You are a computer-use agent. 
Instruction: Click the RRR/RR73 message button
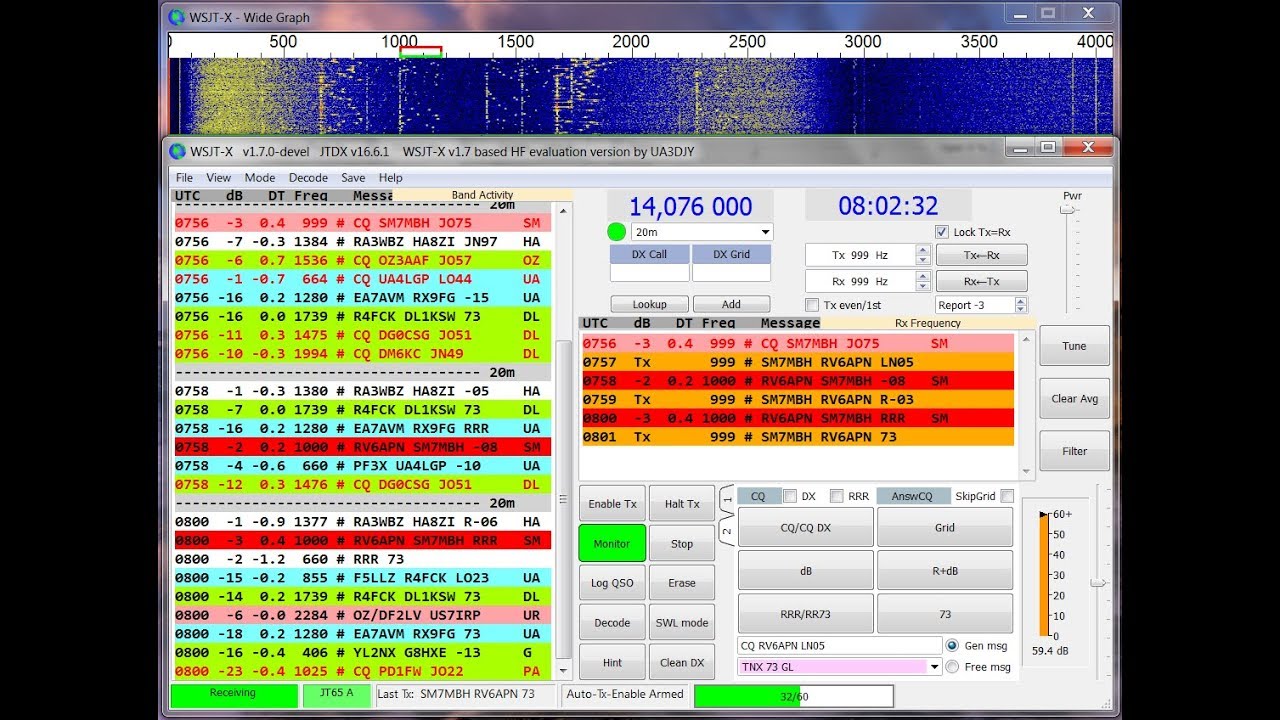(805, 614)
